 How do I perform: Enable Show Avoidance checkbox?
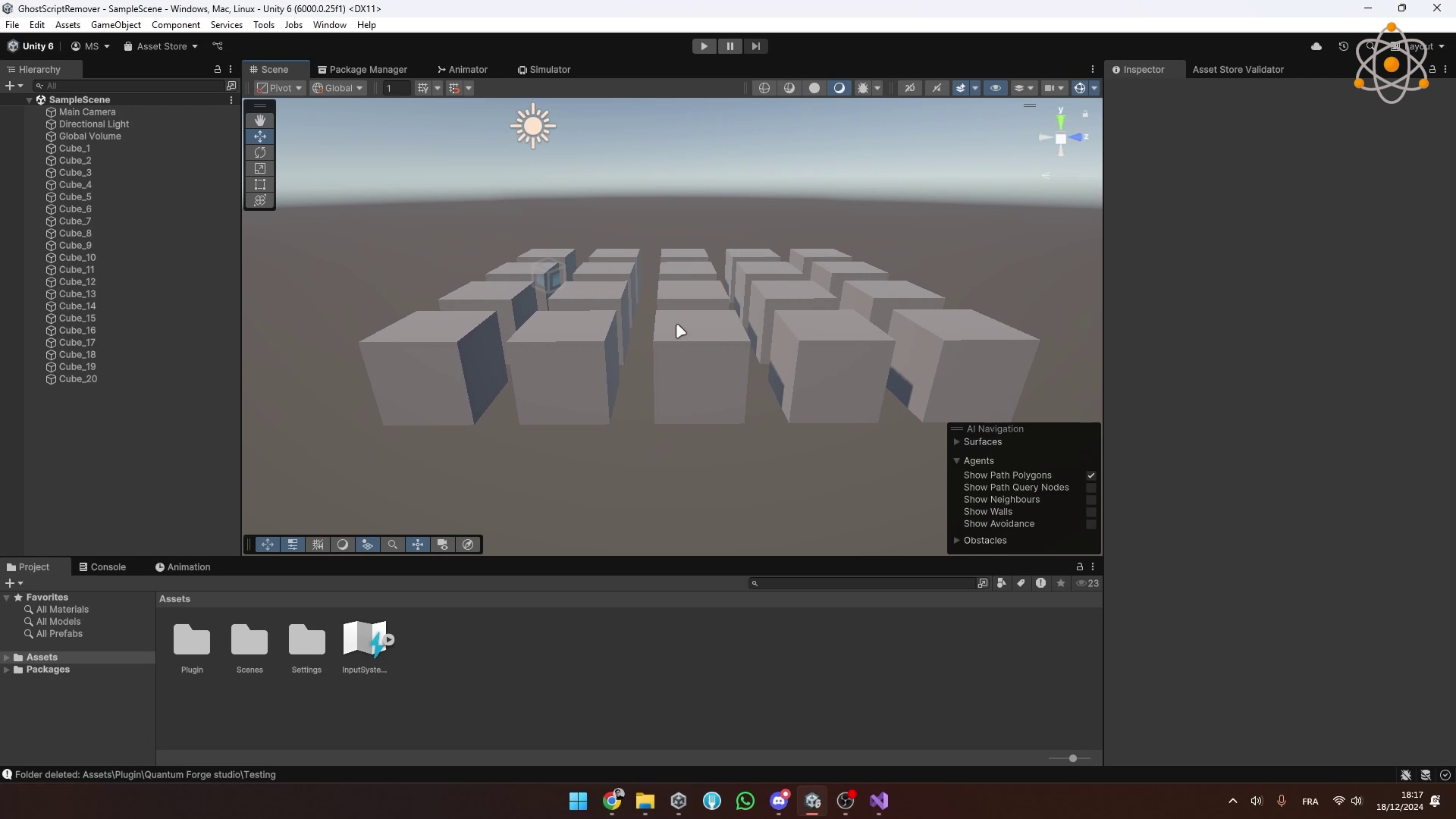tap(1091, 524)
